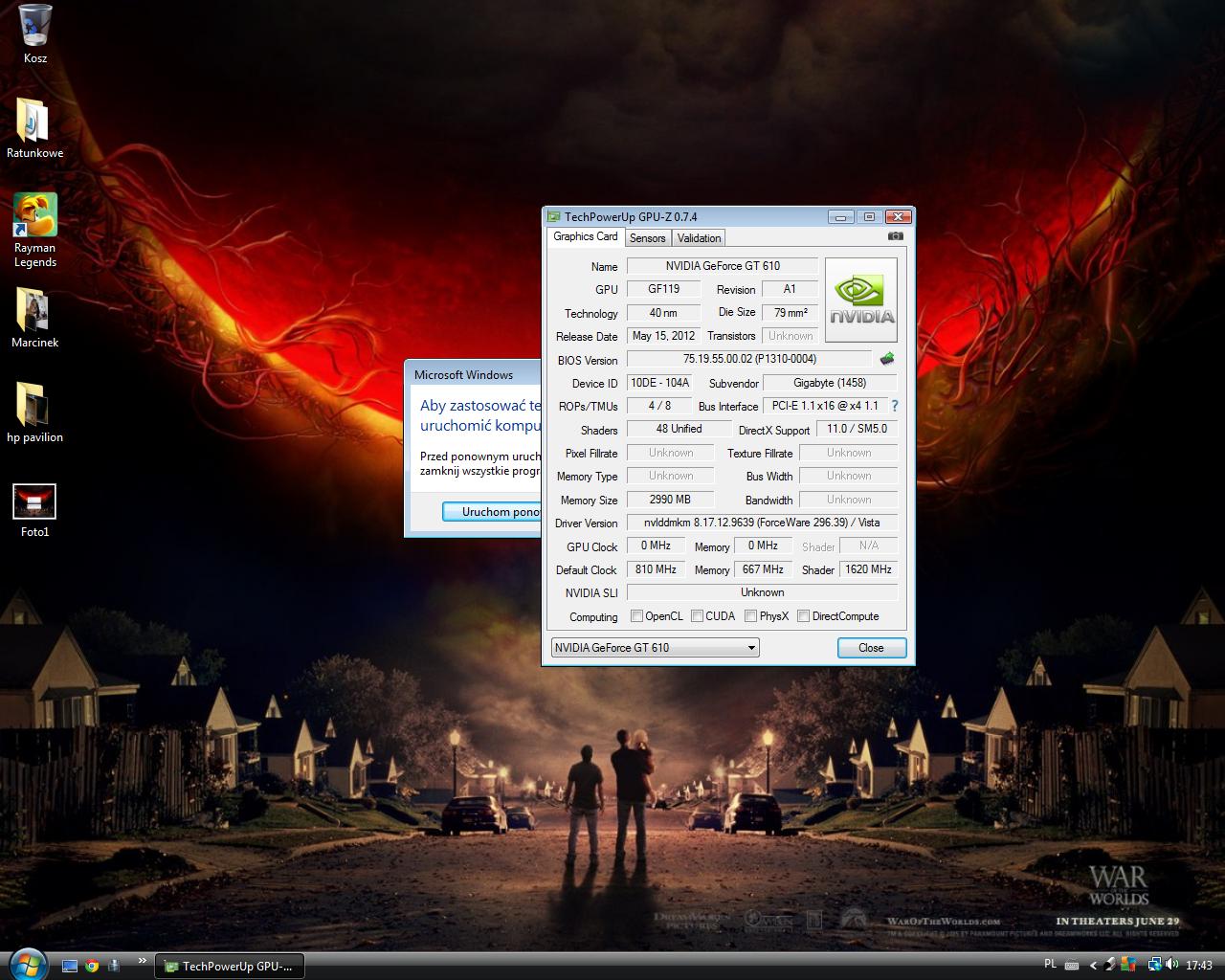Click the Subvendor value Gigabyte (1458)
The image size is (1225, 980).
(831, 383)
